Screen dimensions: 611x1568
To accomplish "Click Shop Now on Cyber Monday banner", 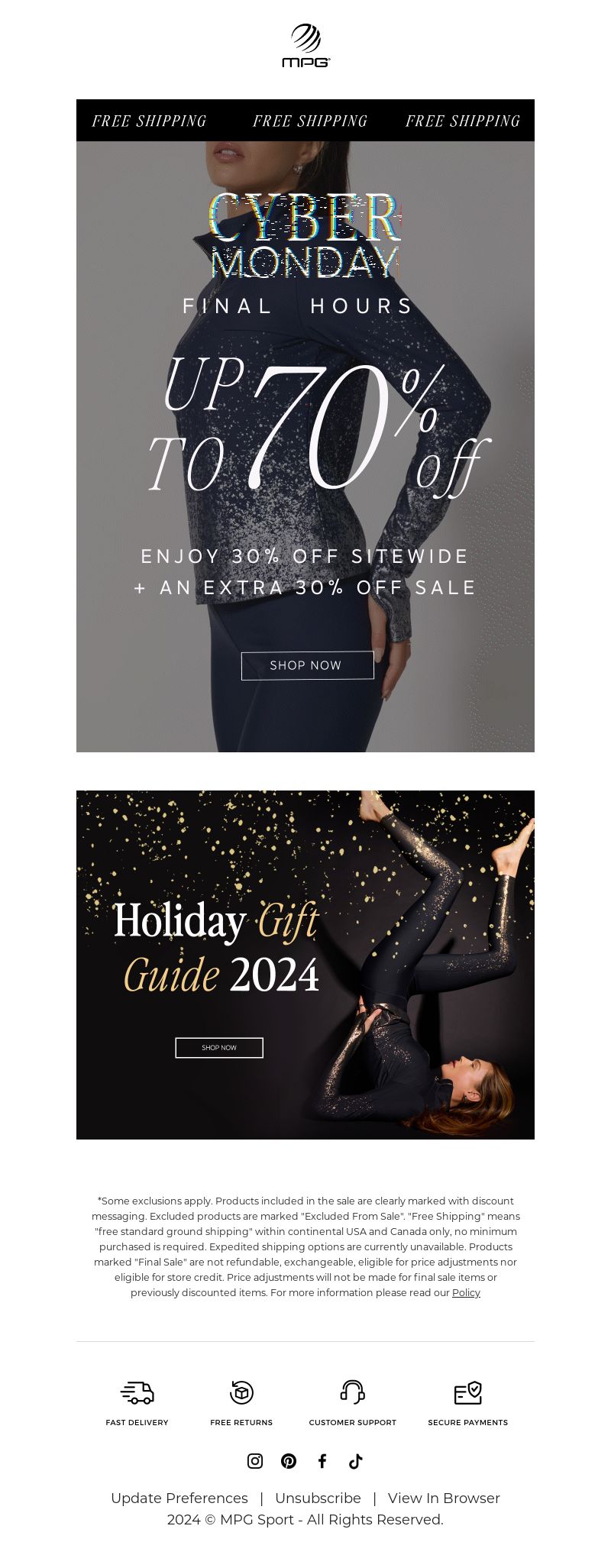I will tap(308, 665).
